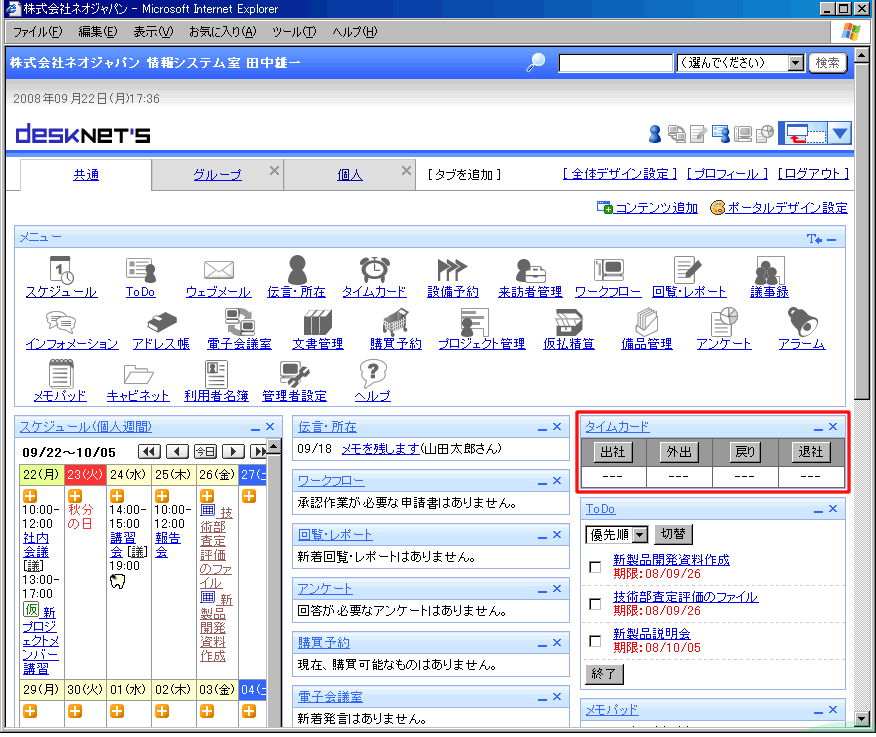Open the 購買予約 shopping cart icon
The height and width of the screenshot is (737, 876).
pyautogui.click(x=396, y=322)
